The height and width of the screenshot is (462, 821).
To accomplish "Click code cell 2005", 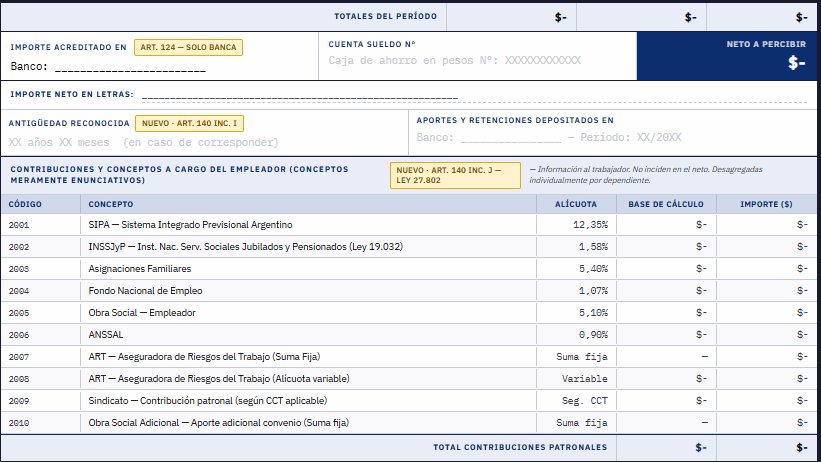I will coord(19,313).
